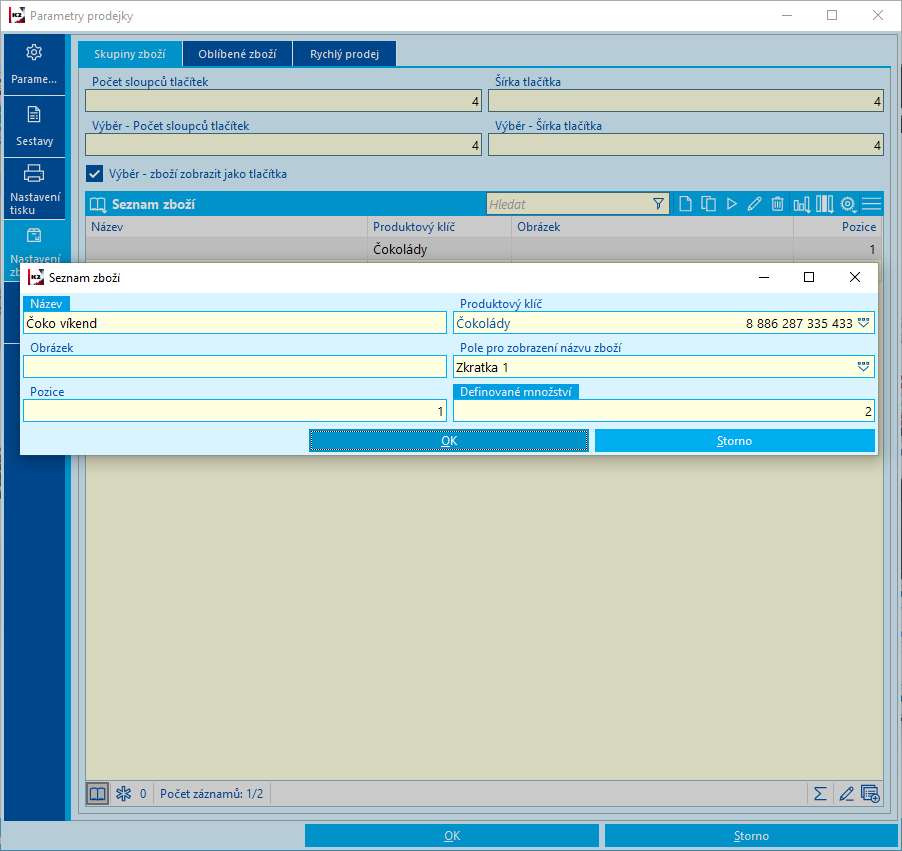Click the add-table icon in status bar

(870, 794)
